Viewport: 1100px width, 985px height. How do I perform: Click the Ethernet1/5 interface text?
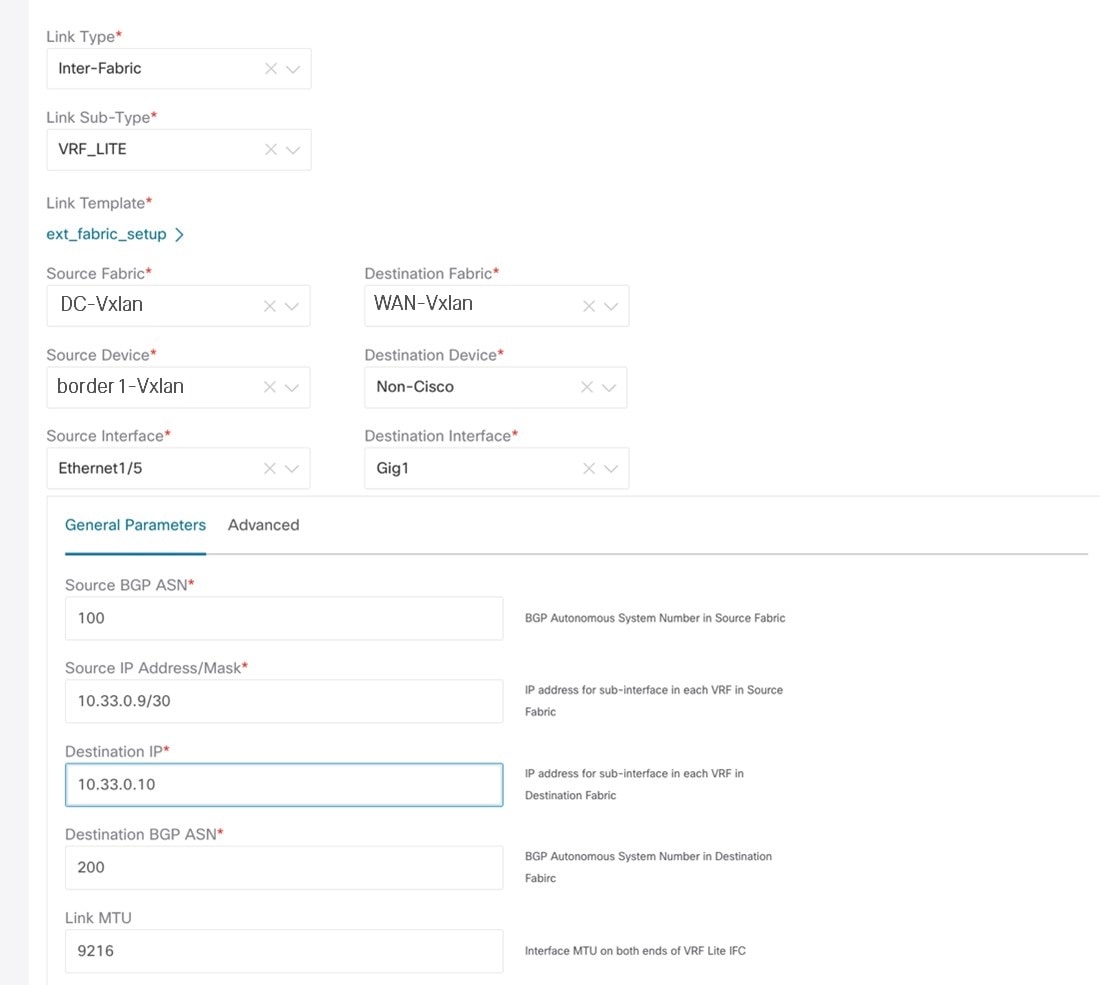(100, 468)
